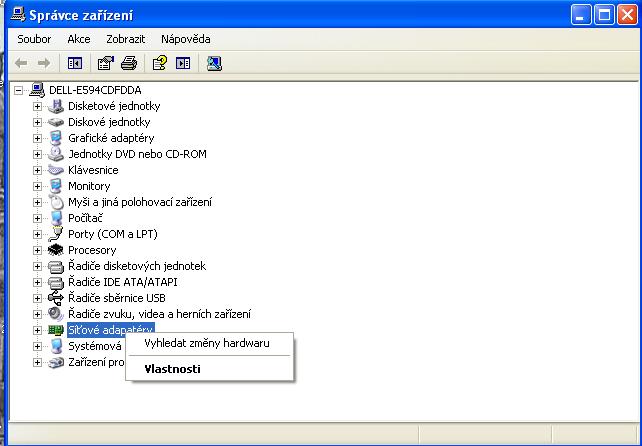The height and width of the screenshot is (446, 642).
Task: Click the Řadiče IDE ATA/ATAPI icon
Action: (x=56, y=282)
